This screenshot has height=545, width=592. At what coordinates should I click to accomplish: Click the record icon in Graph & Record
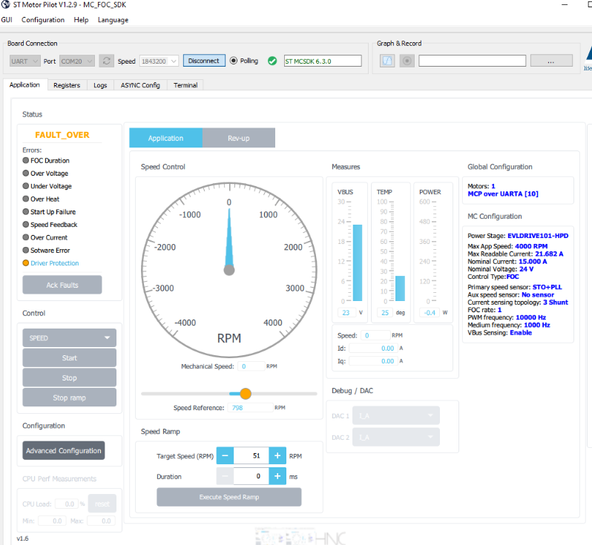407,61
